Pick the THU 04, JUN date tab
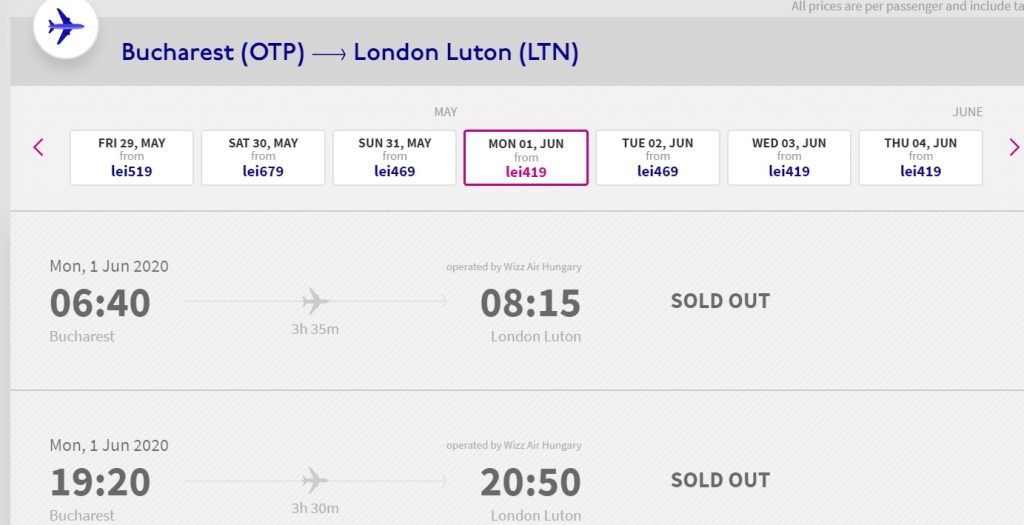Screen dimensions: 1024x525 click(x=920, y=157)
